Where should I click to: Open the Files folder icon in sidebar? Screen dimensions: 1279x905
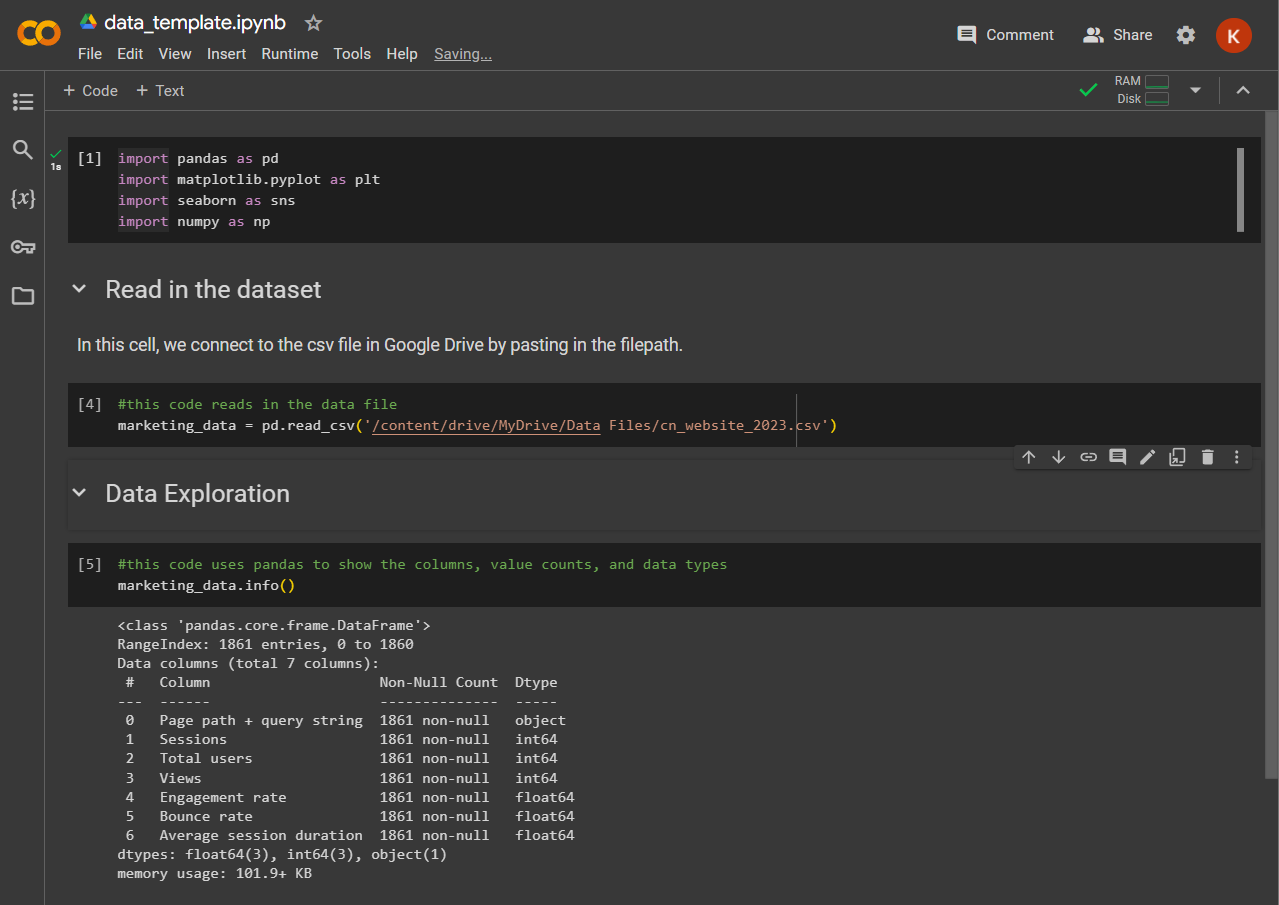click(22, 296)
